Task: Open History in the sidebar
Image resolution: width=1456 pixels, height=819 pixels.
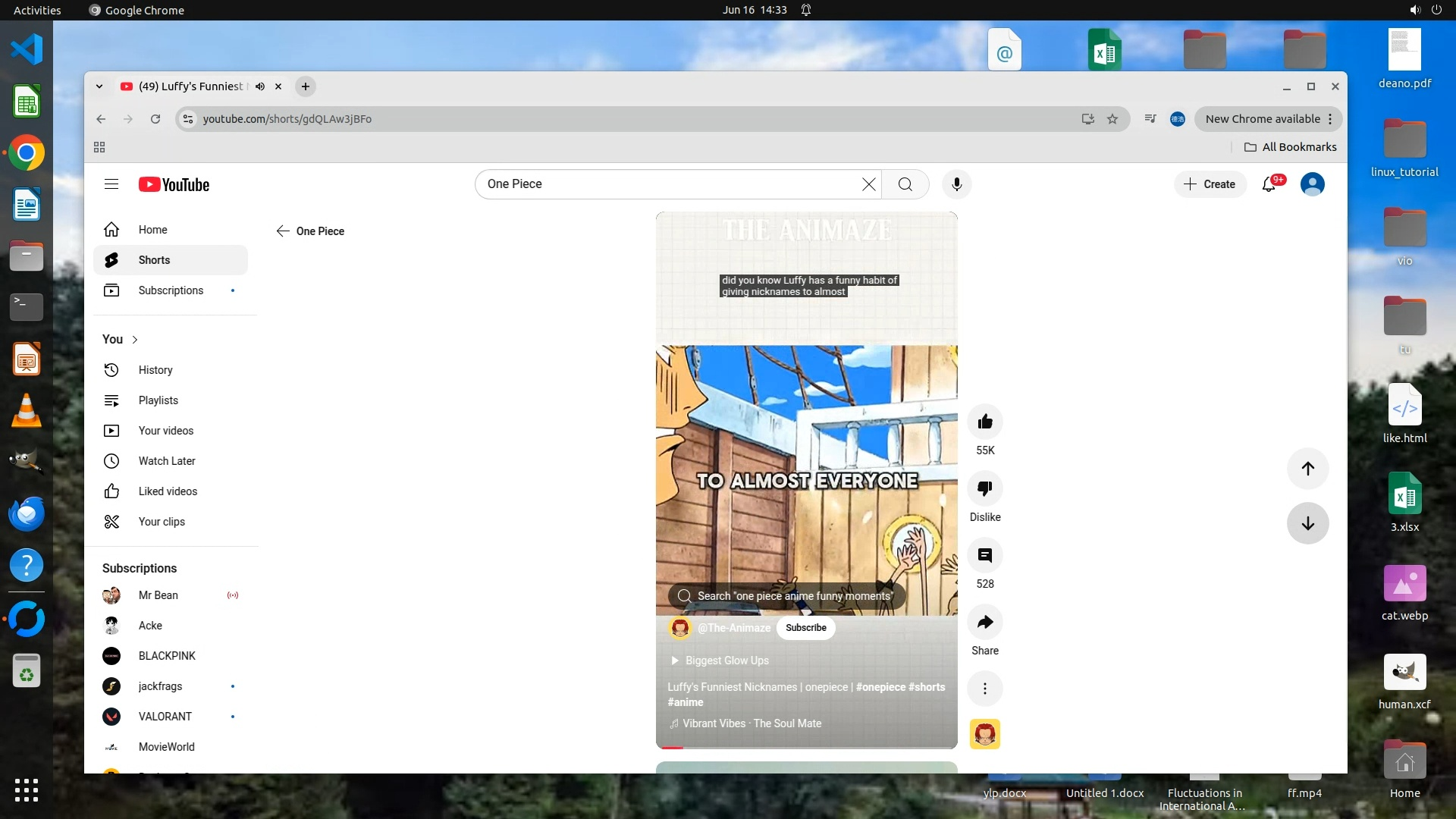Action: point(155,370)
